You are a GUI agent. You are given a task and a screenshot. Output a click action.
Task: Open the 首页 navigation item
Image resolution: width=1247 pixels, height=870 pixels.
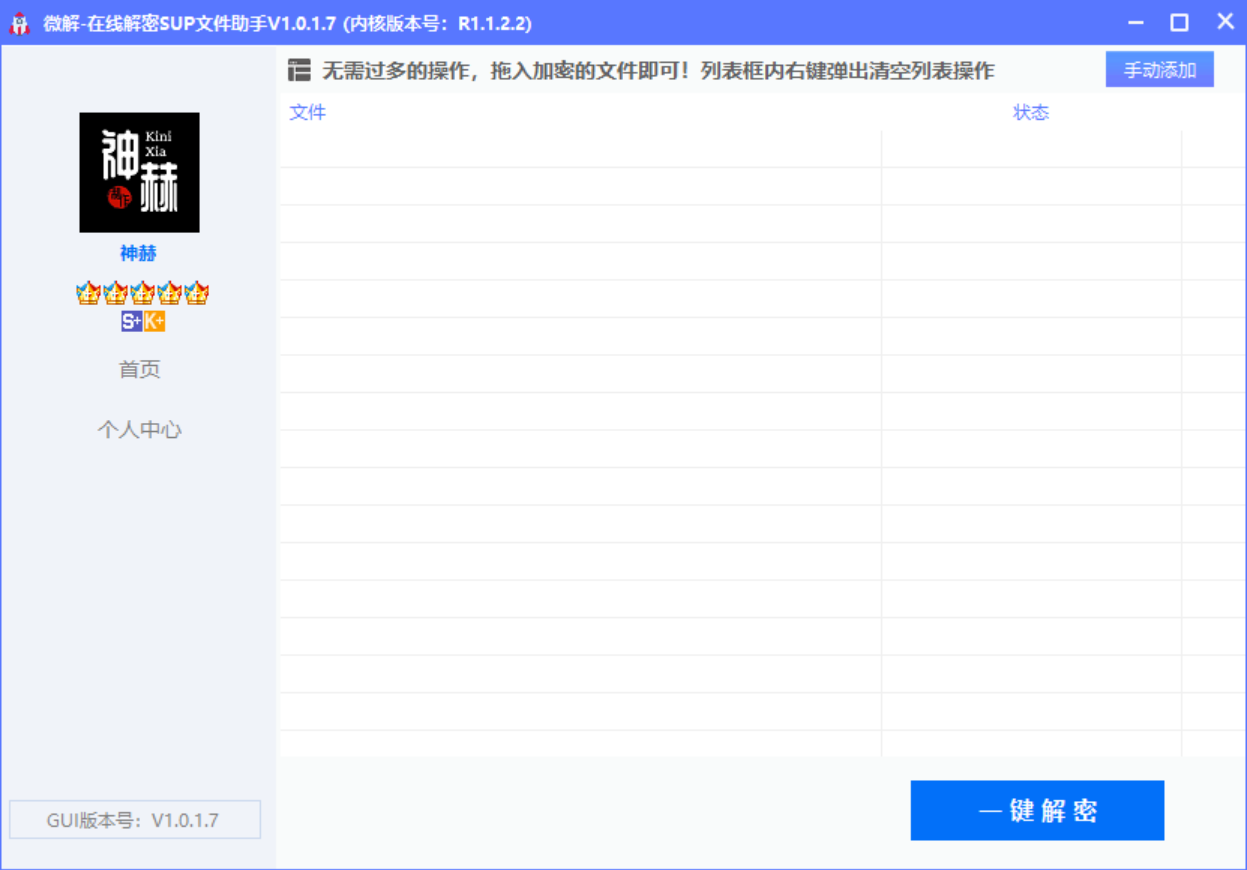pyautogui.click(x=140, y=369)
